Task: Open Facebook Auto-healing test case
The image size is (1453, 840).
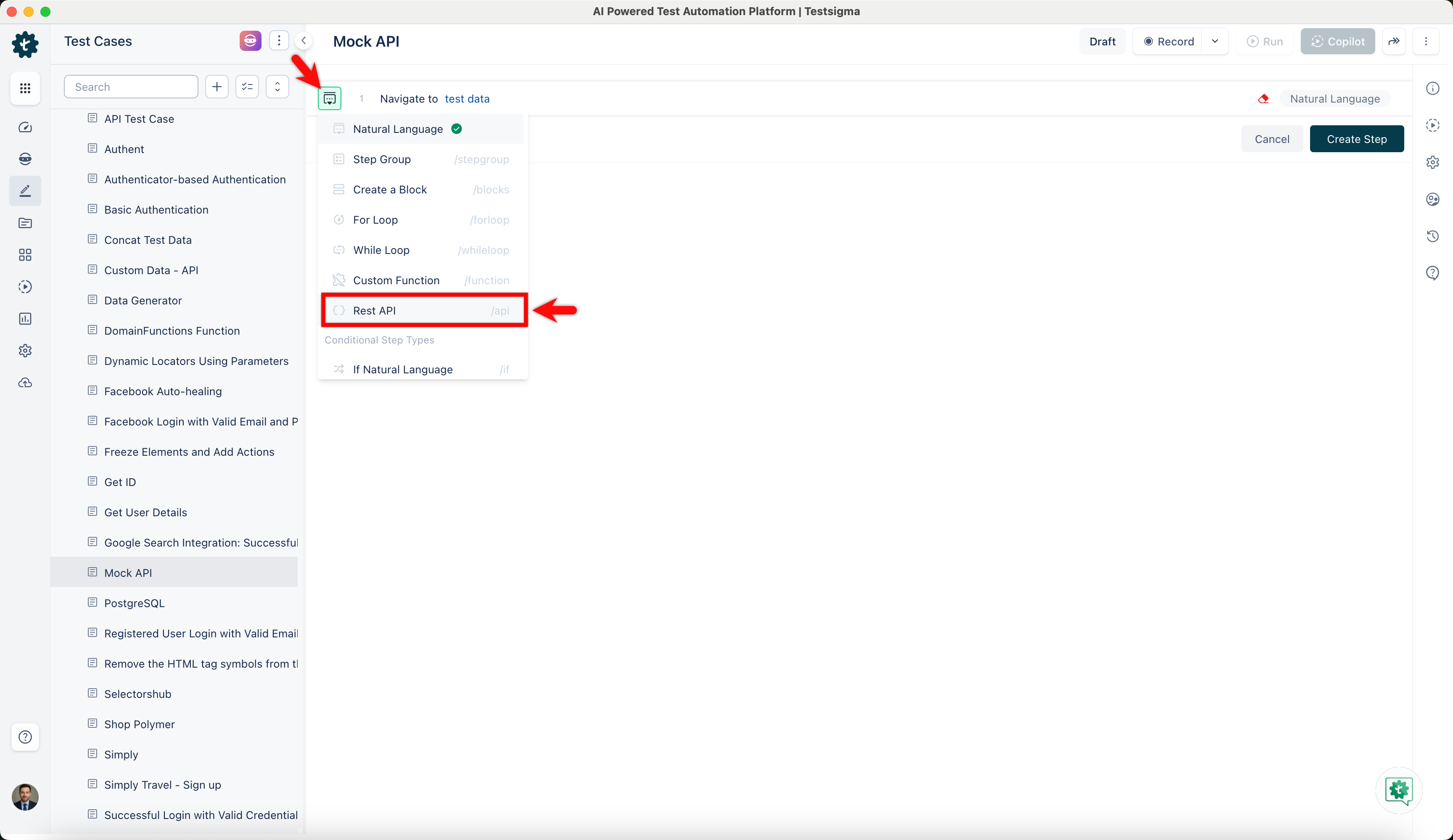Action: point(163,391)
